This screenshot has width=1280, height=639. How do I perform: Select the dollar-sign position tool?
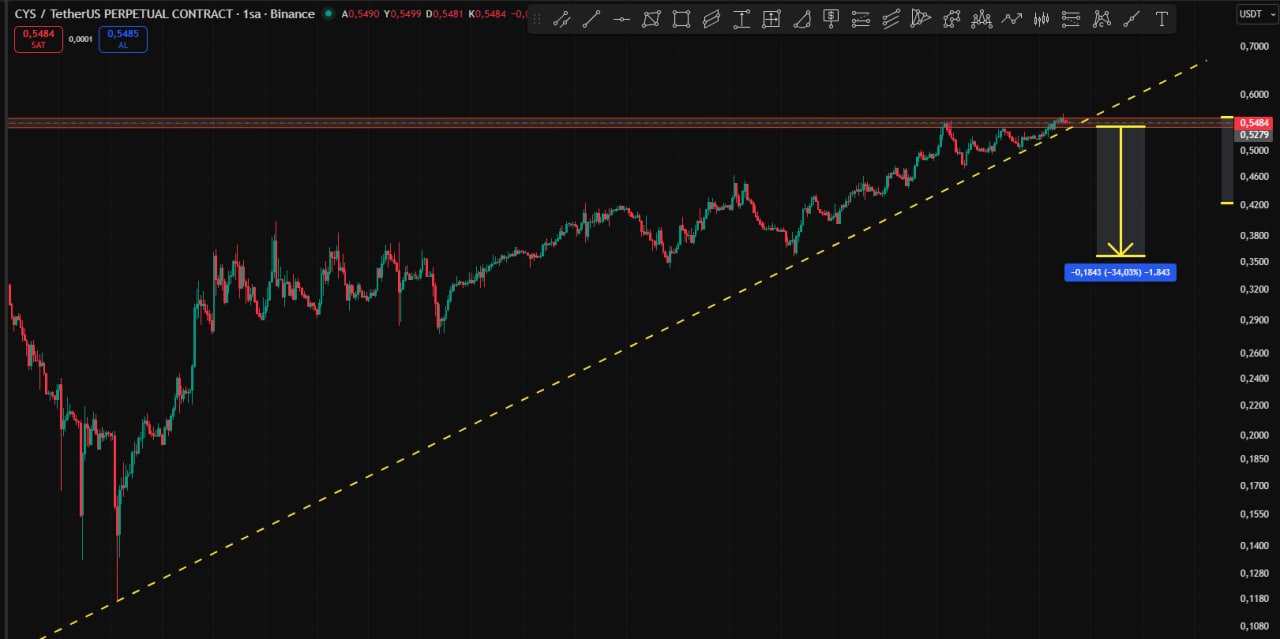831,19
